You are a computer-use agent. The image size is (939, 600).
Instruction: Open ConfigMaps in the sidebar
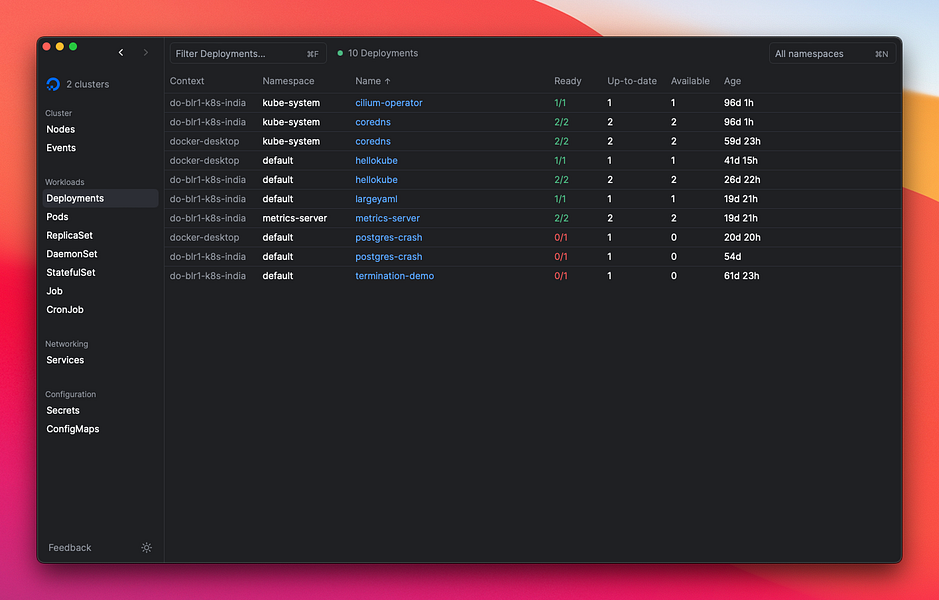click(72, 429)
